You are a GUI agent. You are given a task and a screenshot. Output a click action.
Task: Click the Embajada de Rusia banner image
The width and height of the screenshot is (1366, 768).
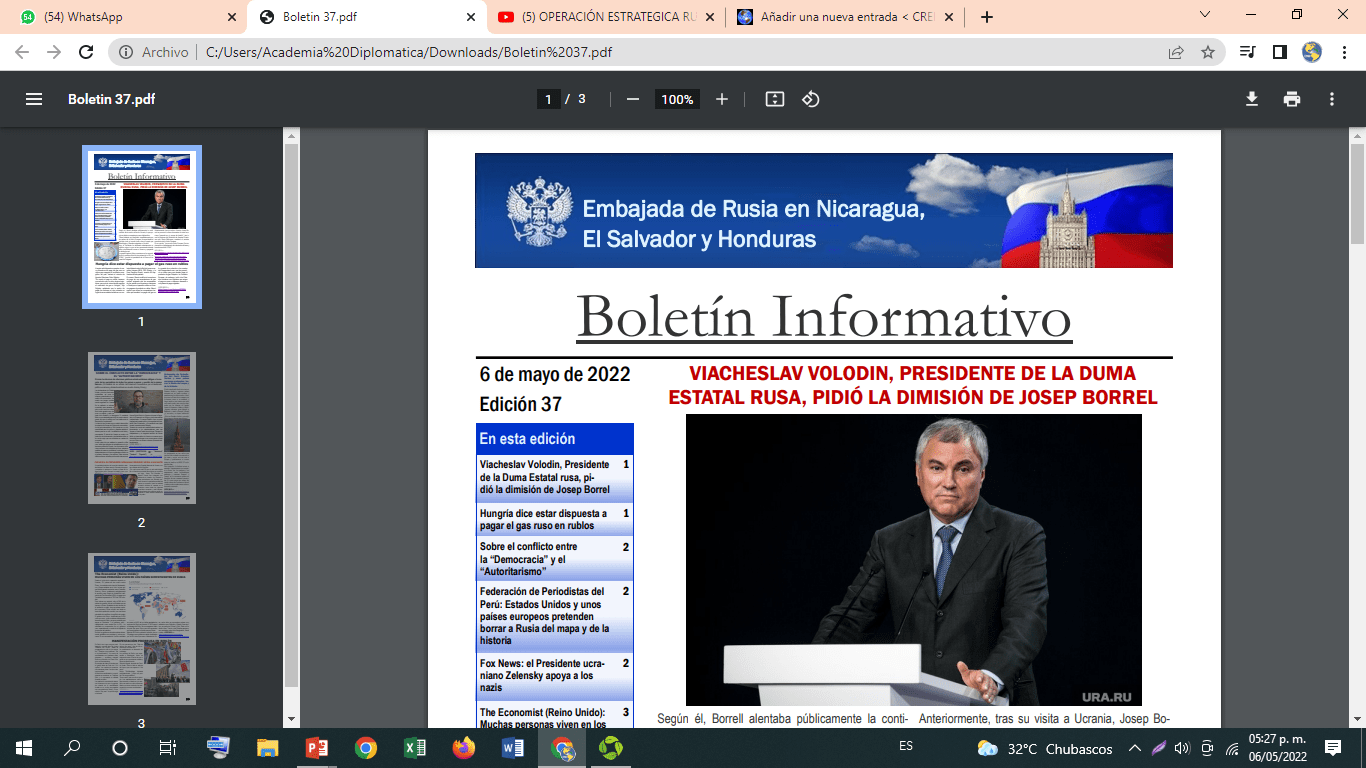[824, 210]
